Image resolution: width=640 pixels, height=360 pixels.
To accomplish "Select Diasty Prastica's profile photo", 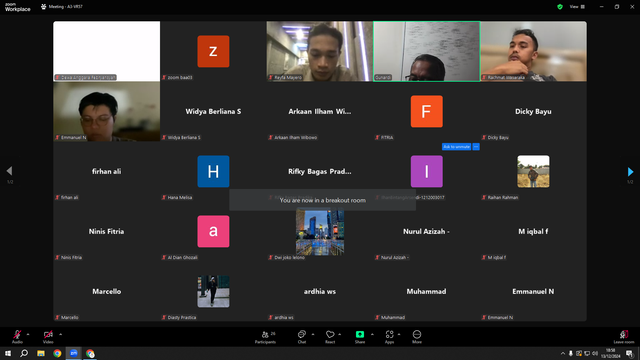I will (x=213, y=291).
